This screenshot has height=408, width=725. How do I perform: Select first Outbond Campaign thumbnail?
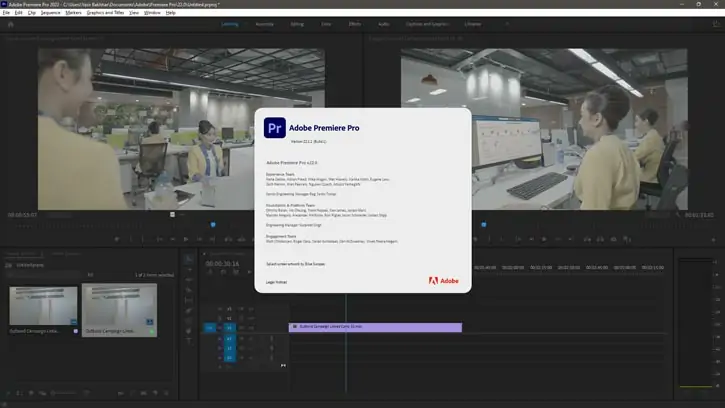coord(43,306)
